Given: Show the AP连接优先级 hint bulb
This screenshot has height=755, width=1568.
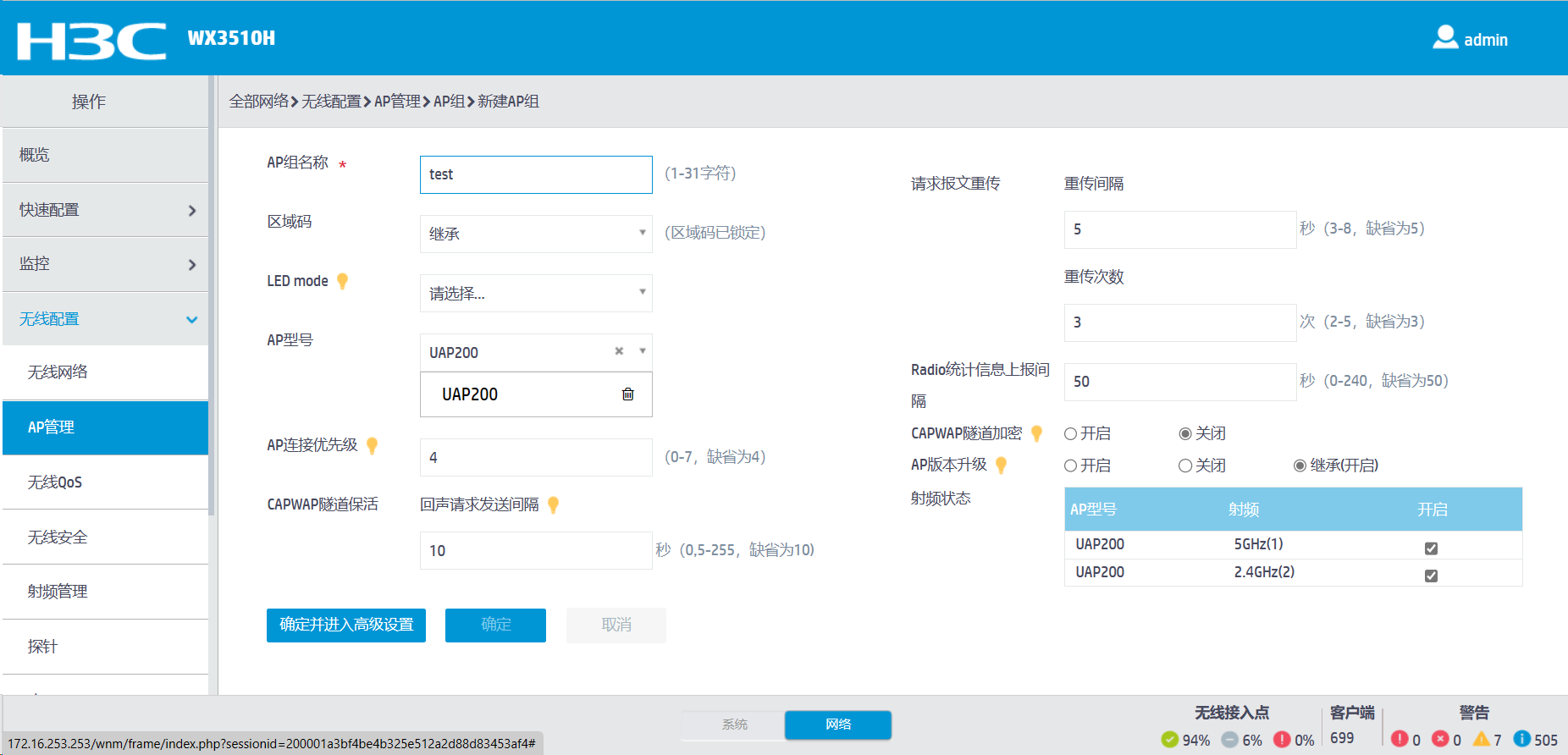Looking at the screenshot, I should point(372,445).
